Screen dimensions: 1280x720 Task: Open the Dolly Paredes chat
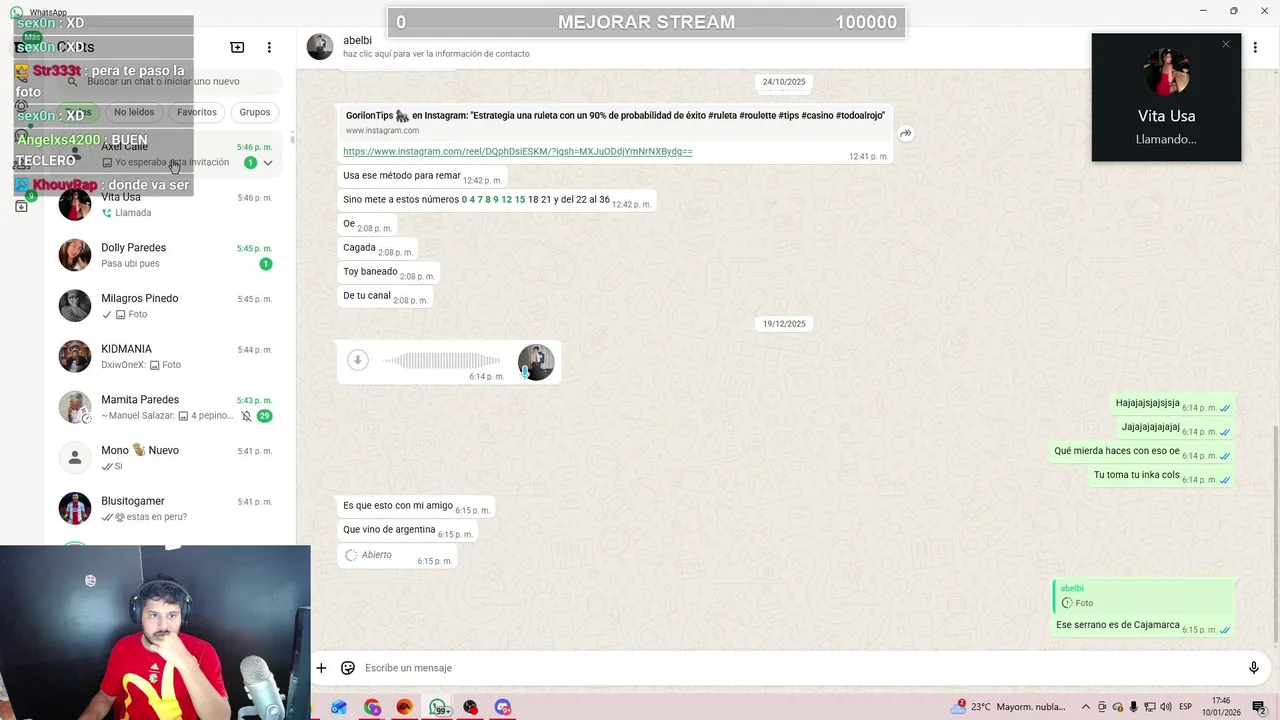pyautogui.click(x=166, y=255)
